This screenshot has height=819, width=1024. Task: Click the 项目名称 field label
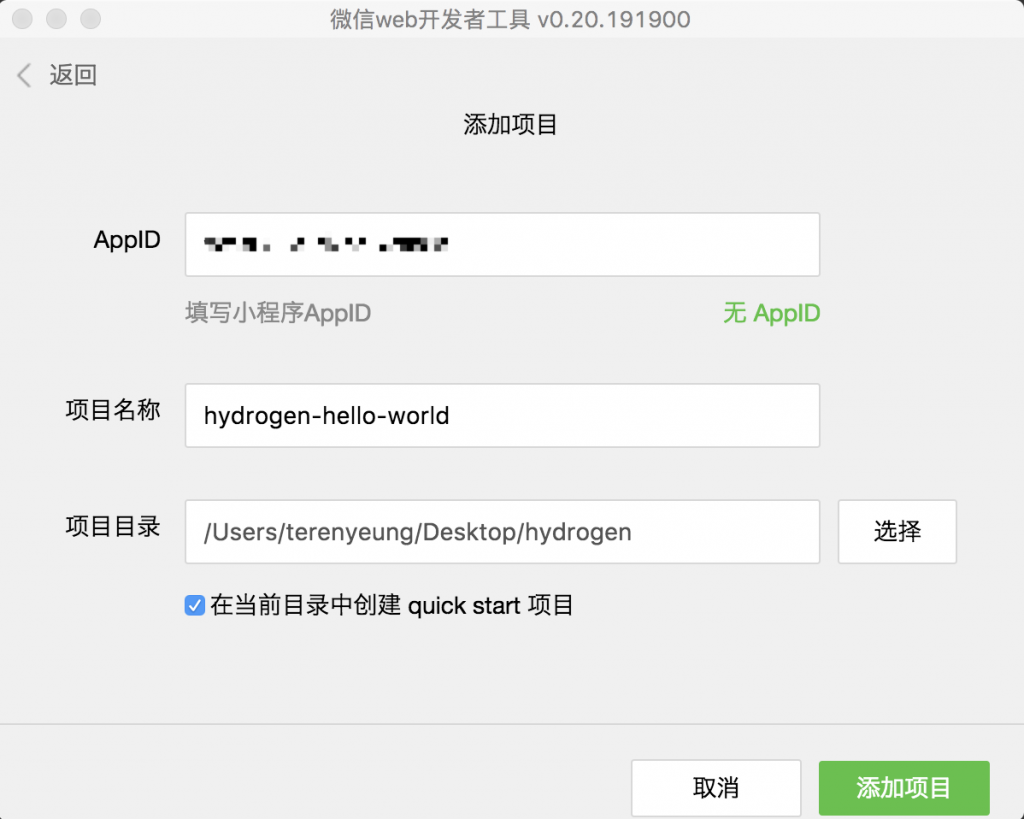click(x=112, y=411)
